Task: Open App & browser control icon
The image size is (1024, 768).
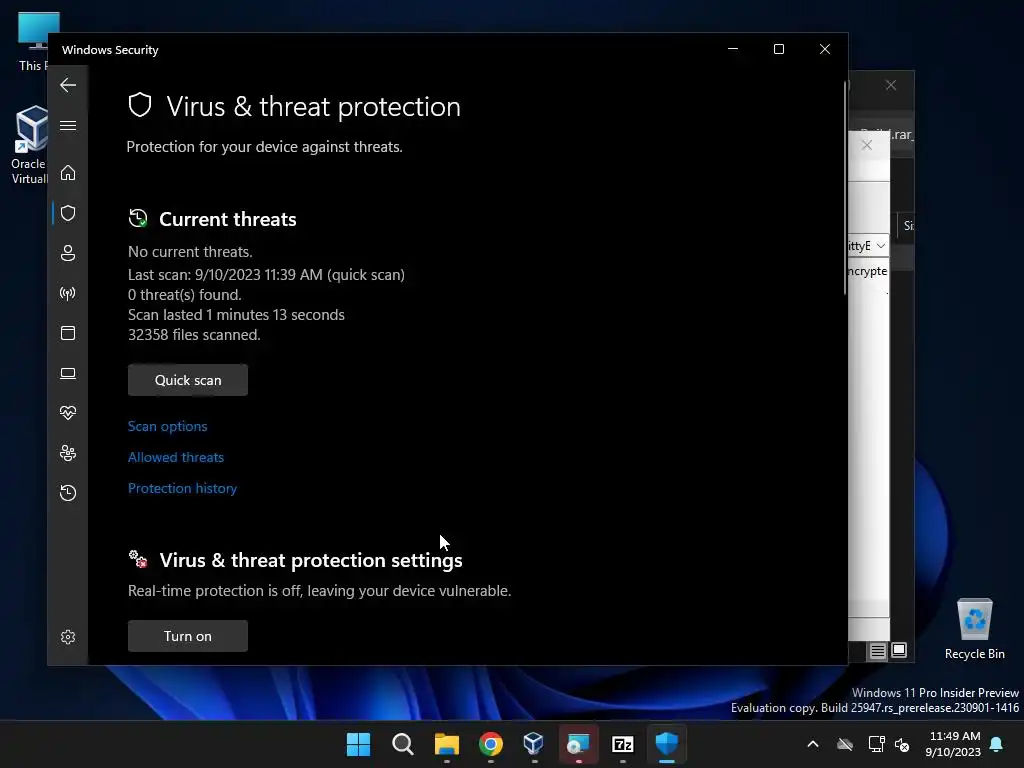Action: tap(68, 333)
